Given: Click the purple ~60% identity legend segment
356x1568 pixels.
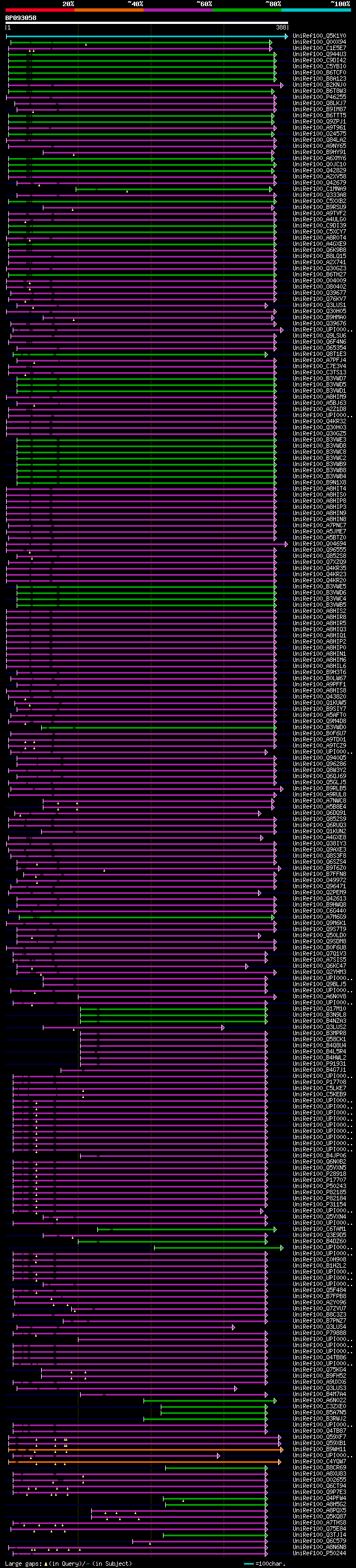Looking at the screenshot, I should [x=177, y=10].
